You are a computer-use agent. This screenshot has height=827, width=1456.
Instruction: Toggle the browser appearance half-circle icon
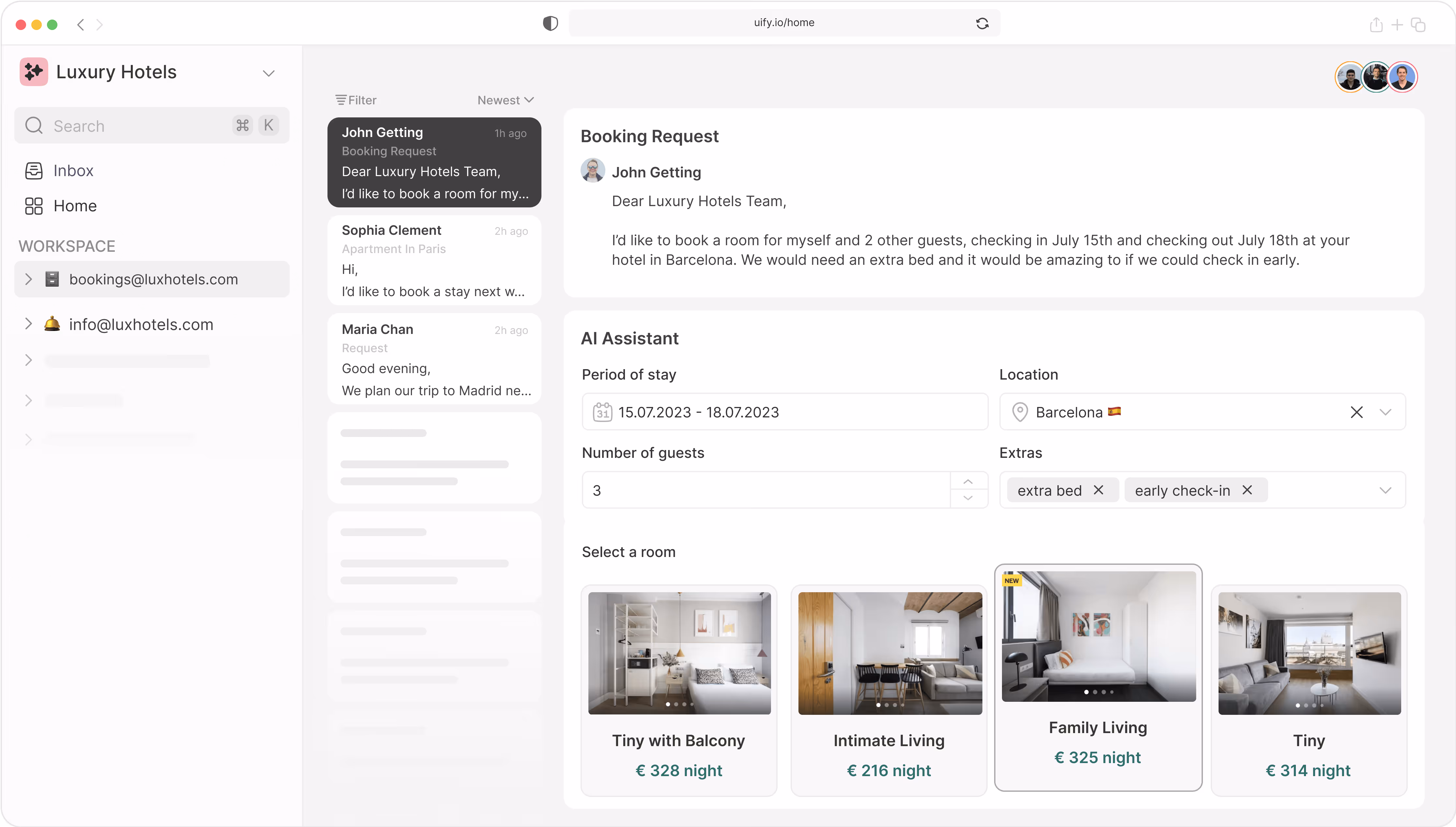click(x=550, y=23)
